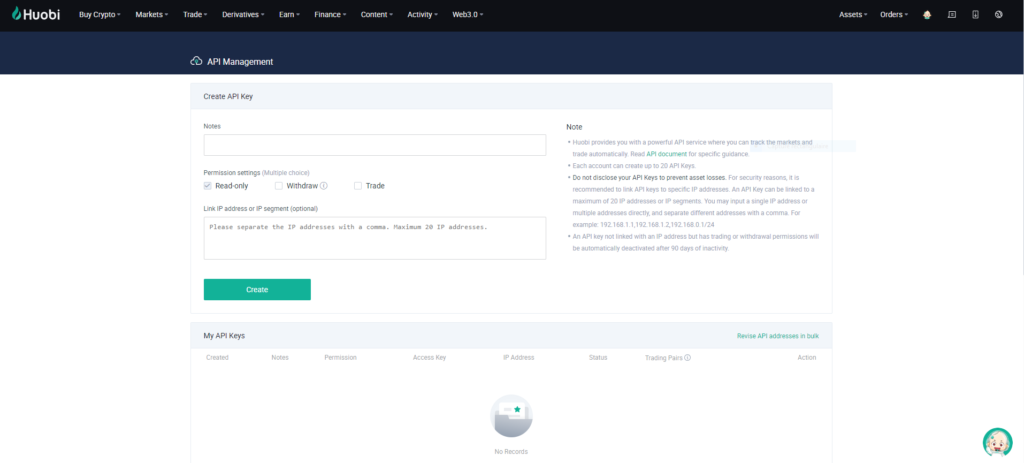Expand the Assets dropdown
The width and height of the screenshot is (1024, 463).
point(854,15)
